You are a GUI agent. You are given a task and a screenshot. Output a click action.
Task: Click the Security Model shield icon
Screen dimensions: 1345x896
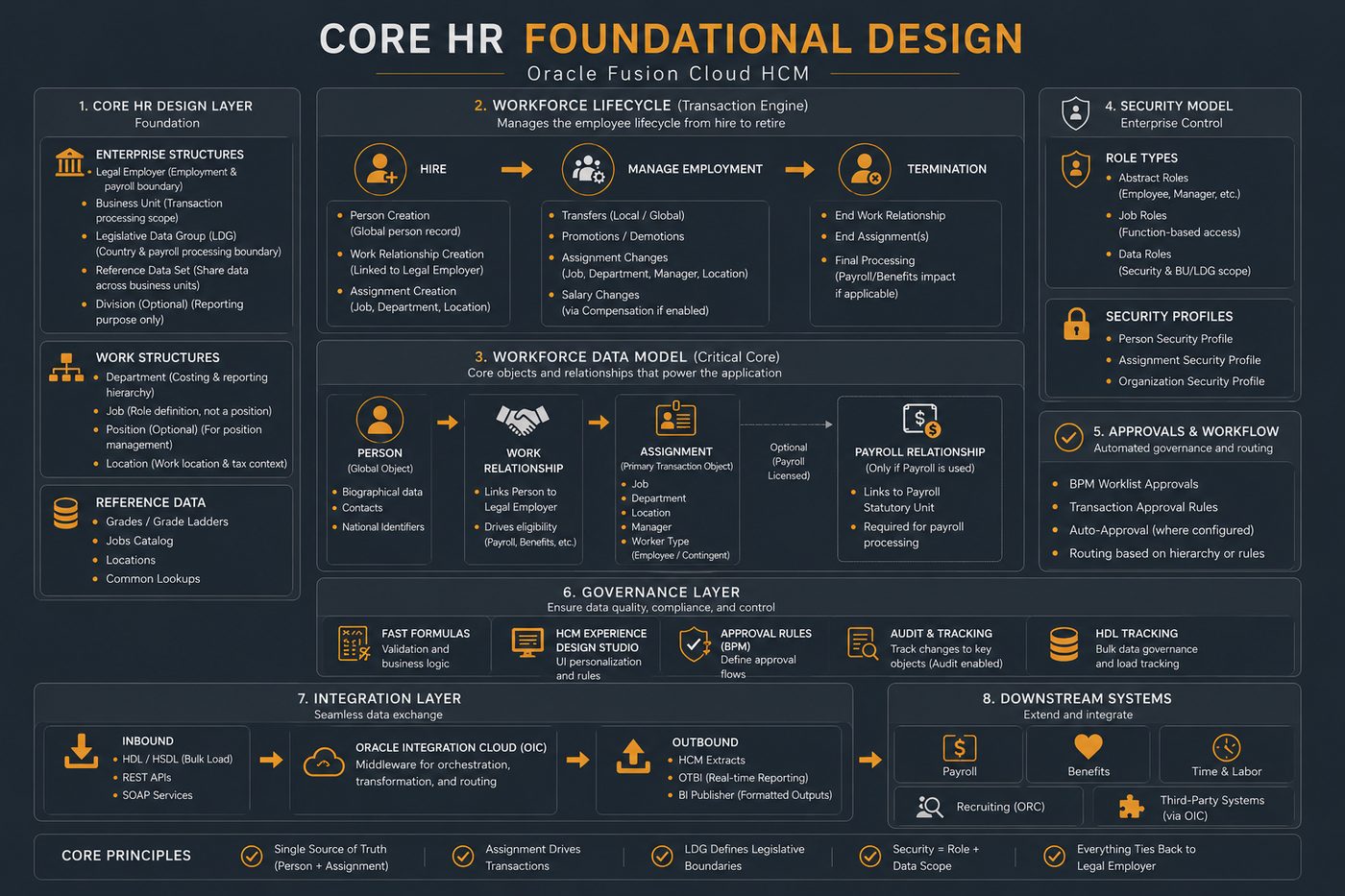[1075, 113]
